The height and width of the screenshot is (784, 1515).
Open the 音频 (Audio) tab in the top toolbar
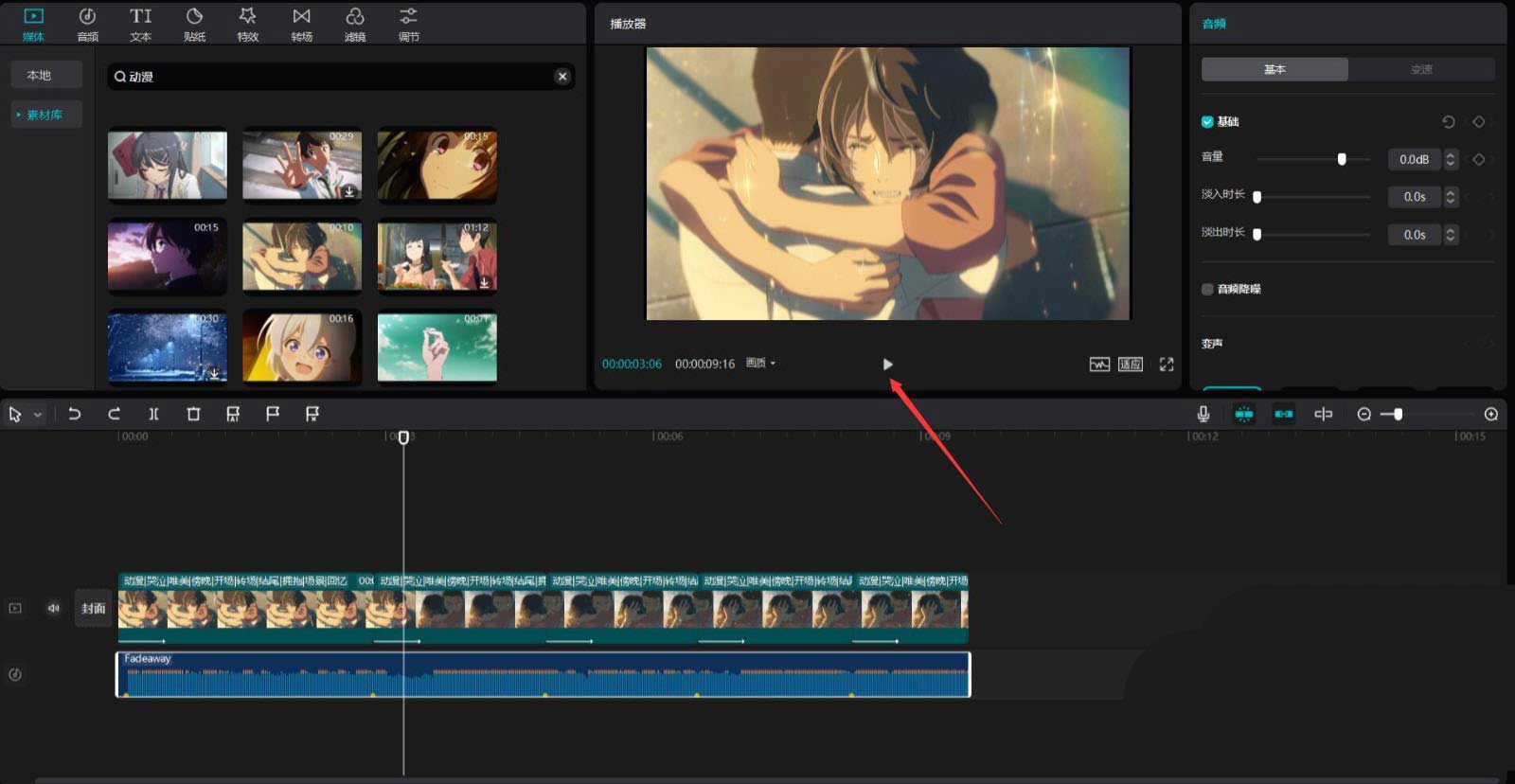click(x=87, y=24)
